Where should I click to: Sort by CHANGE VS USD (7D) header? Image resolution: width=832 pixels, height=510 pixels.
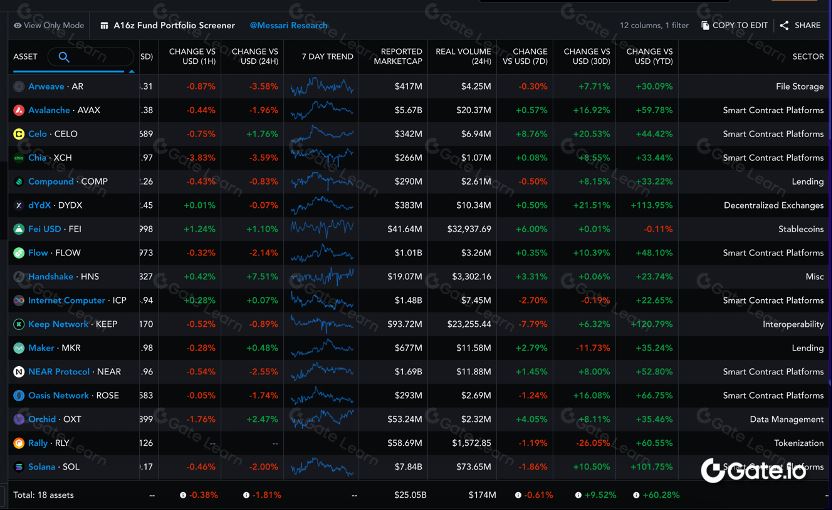pos(525,56)
